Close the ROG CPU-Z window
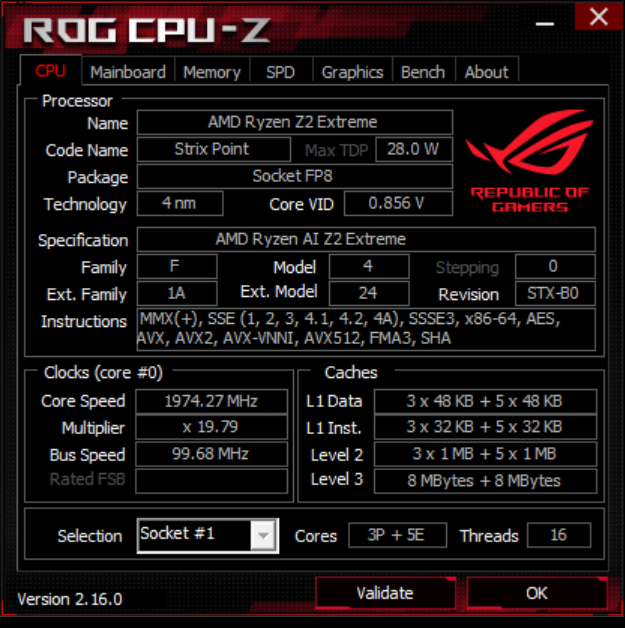The height and width of the screenshot is (628, 625). pos(599,17)
